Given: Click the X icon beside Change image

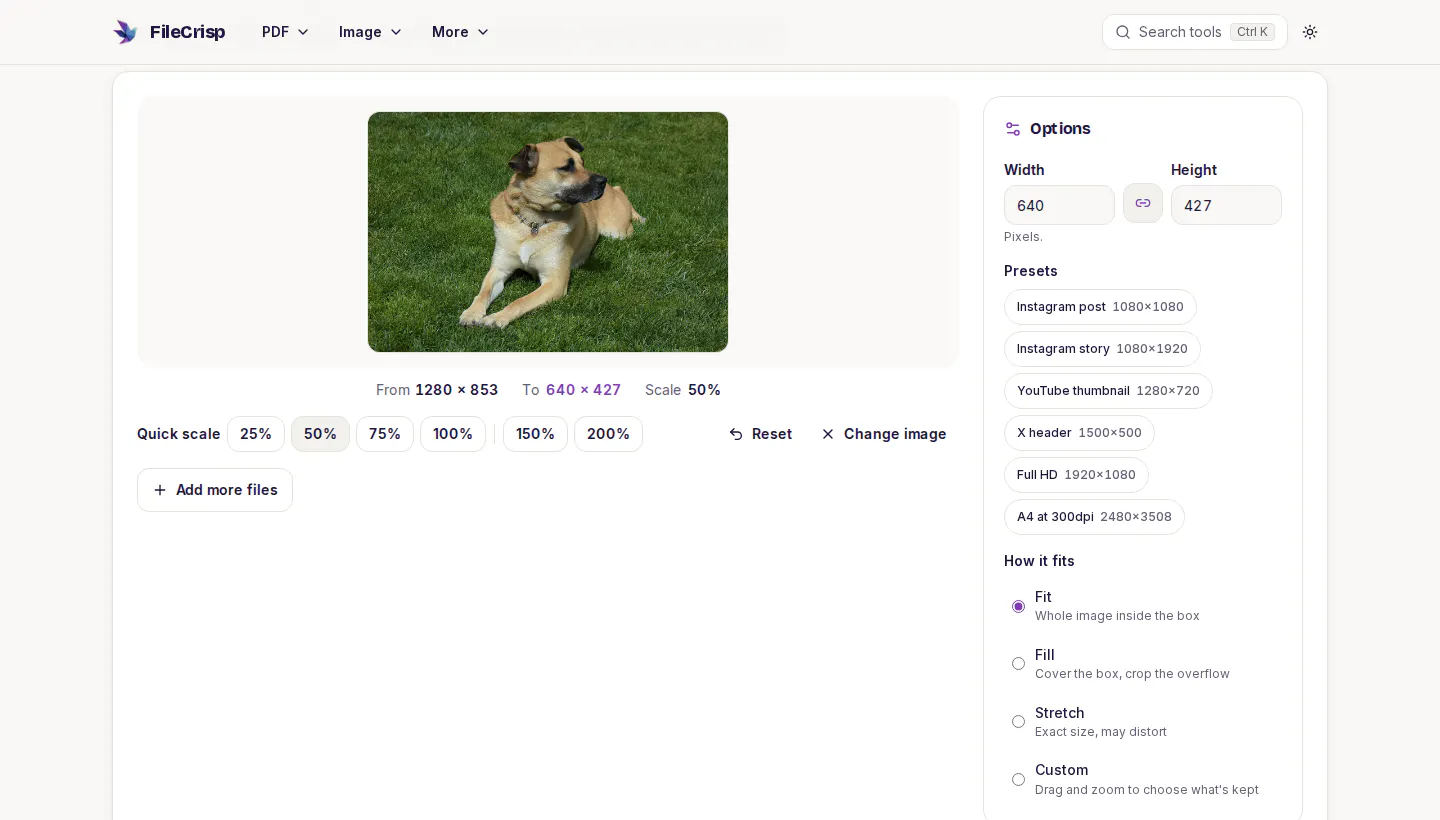Looking at the screenshot, I should point(828,434).
